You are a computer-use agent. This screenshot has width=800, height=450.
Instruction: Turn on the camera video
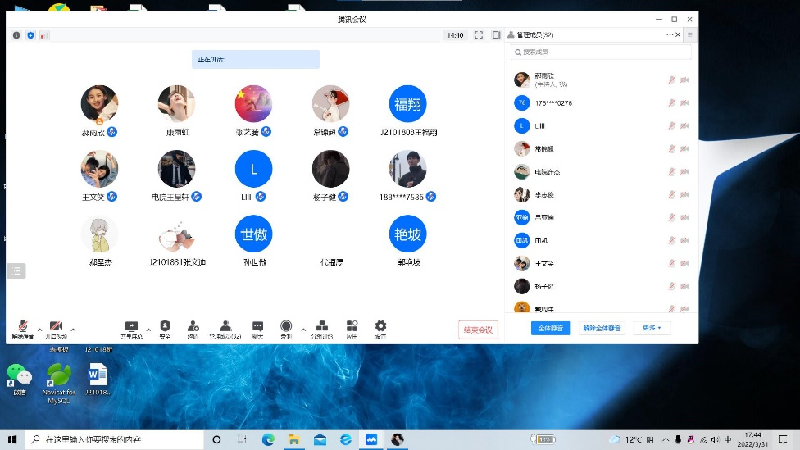click(x=55, y=327)
